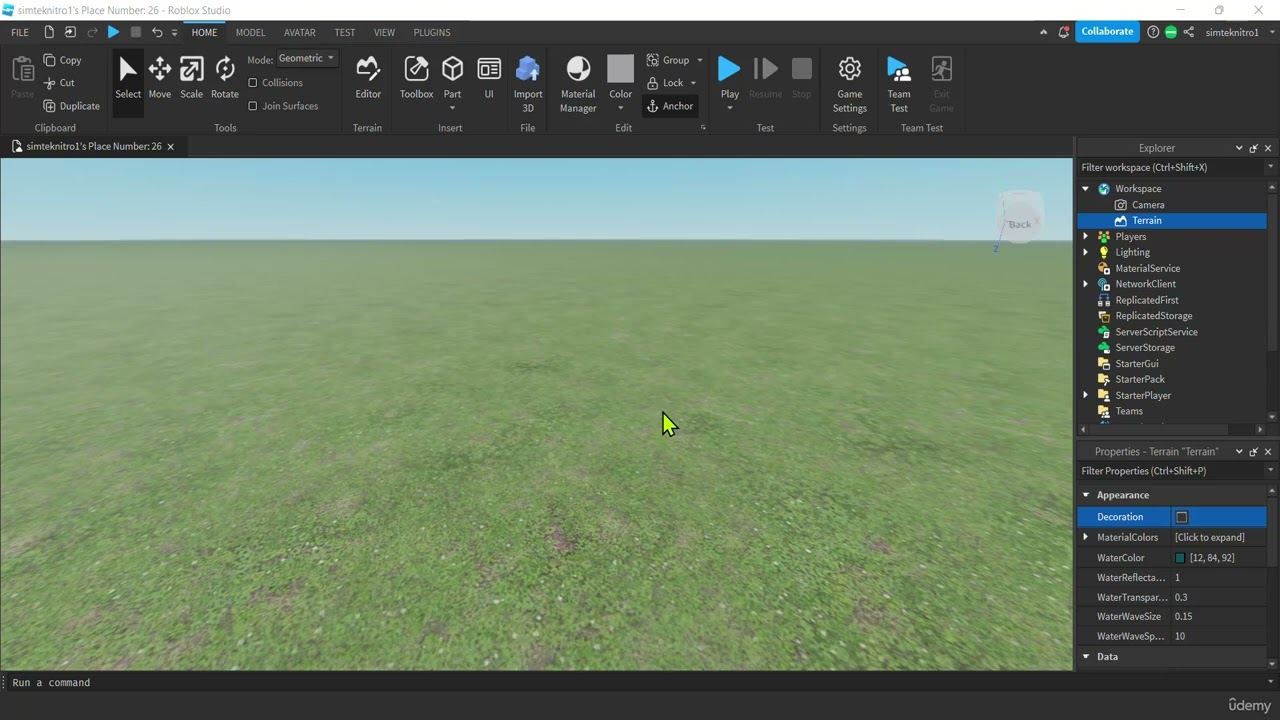Open the Part type dropdown arrow
The height and width of the screenshot is (720, 1280).
[x=452, y=108]
